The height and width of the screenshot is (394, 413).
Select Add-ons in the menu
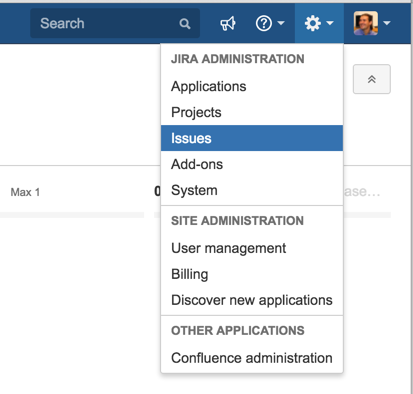click(x=252, y=164)
